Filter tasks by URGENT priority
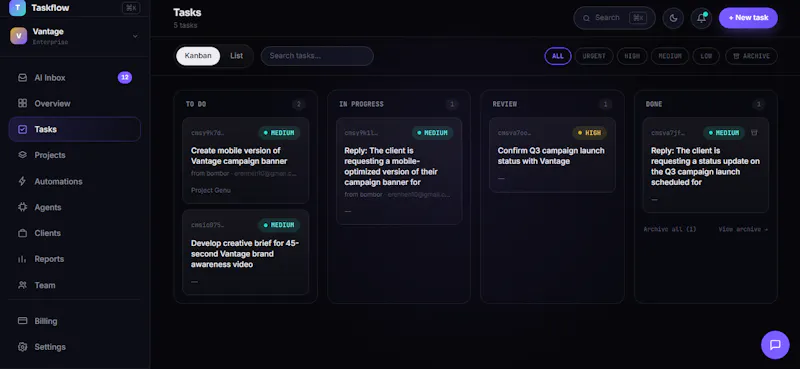The image size is (800, 369). (x=594, y=56)
